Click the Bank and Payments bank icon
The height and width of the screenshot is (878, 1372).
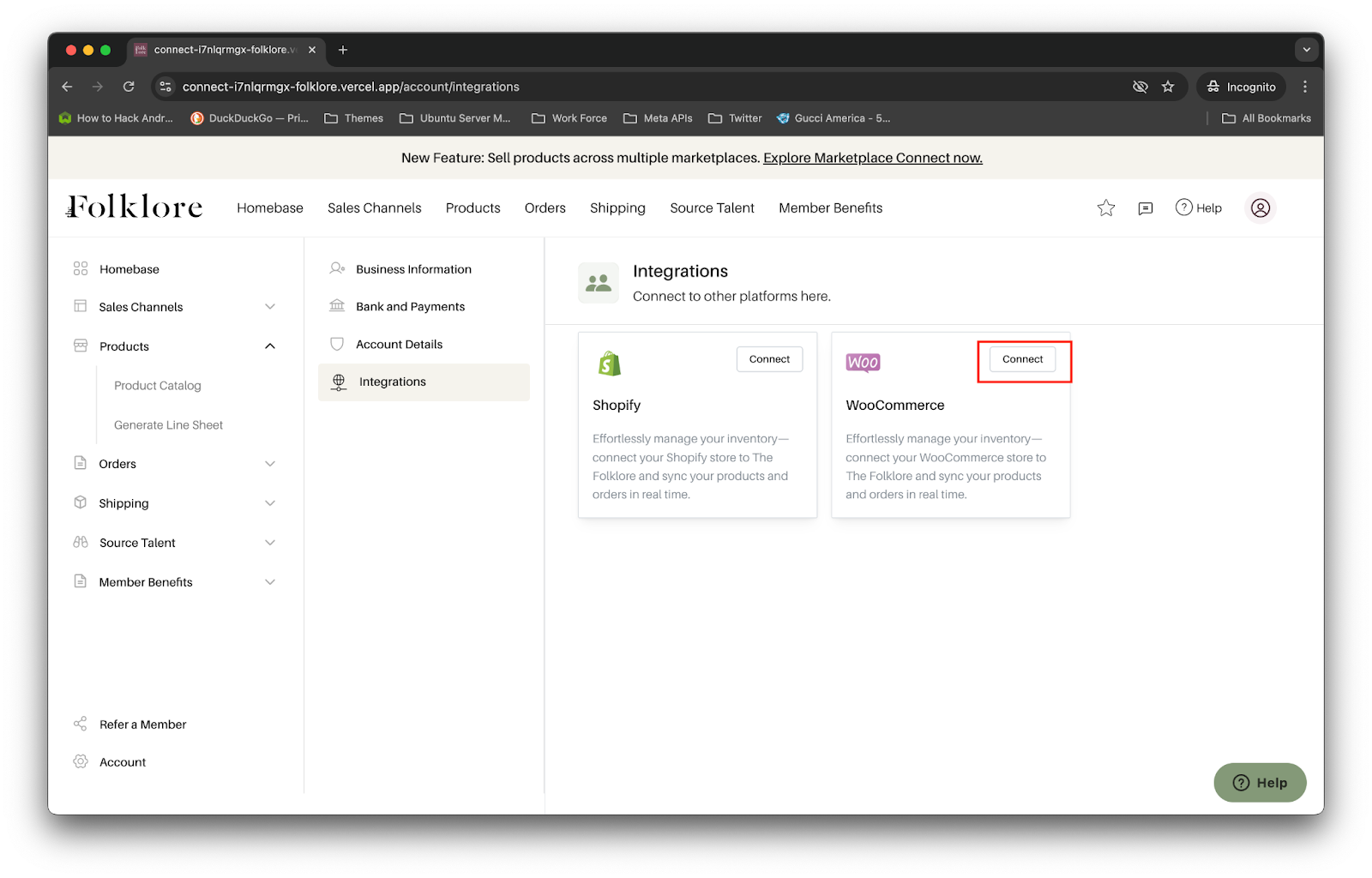(x=338, y=306)
